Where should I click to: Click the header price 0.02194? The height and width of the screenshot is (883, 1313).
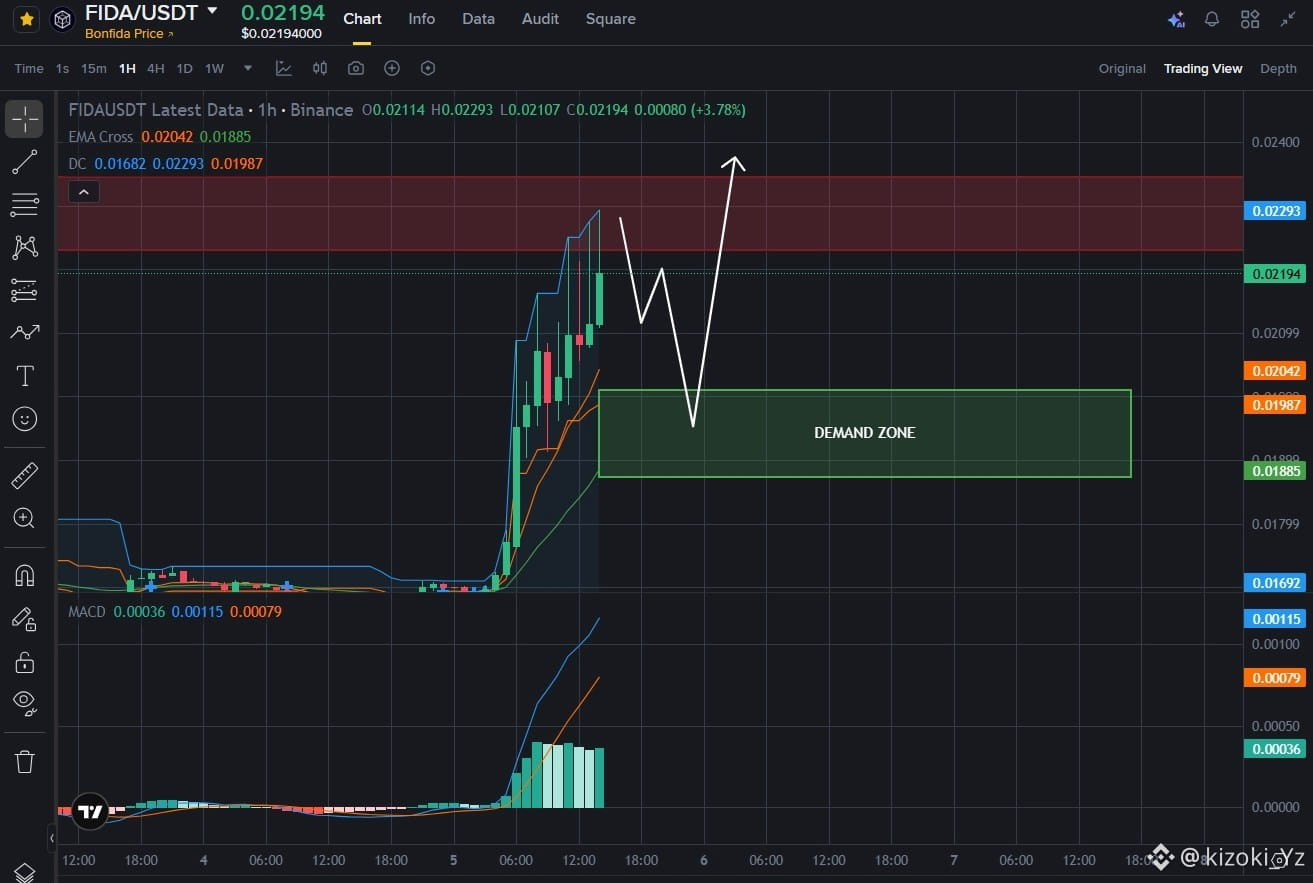point(283,13)
